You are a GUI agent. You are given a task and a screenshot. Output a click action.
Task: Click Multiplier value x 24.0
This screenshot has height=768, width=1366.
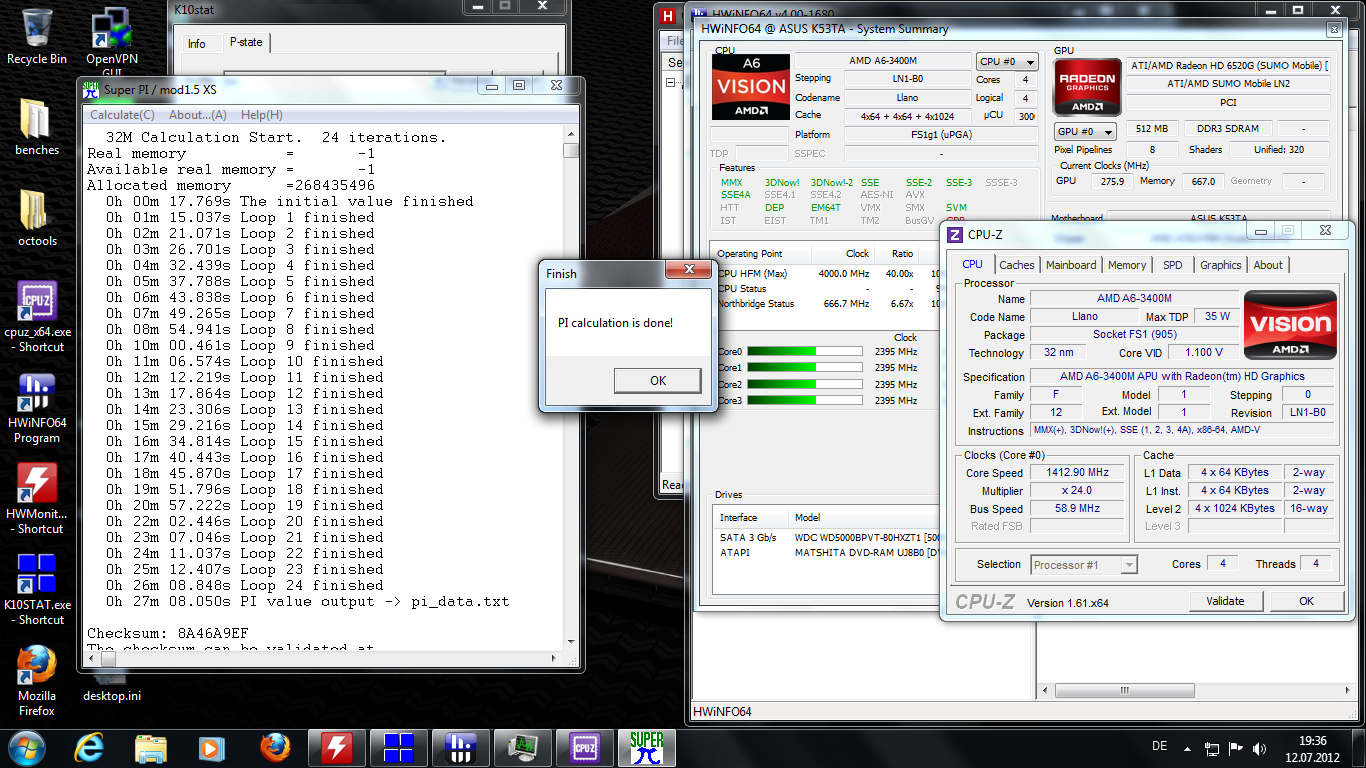(x=1078, y=491)
